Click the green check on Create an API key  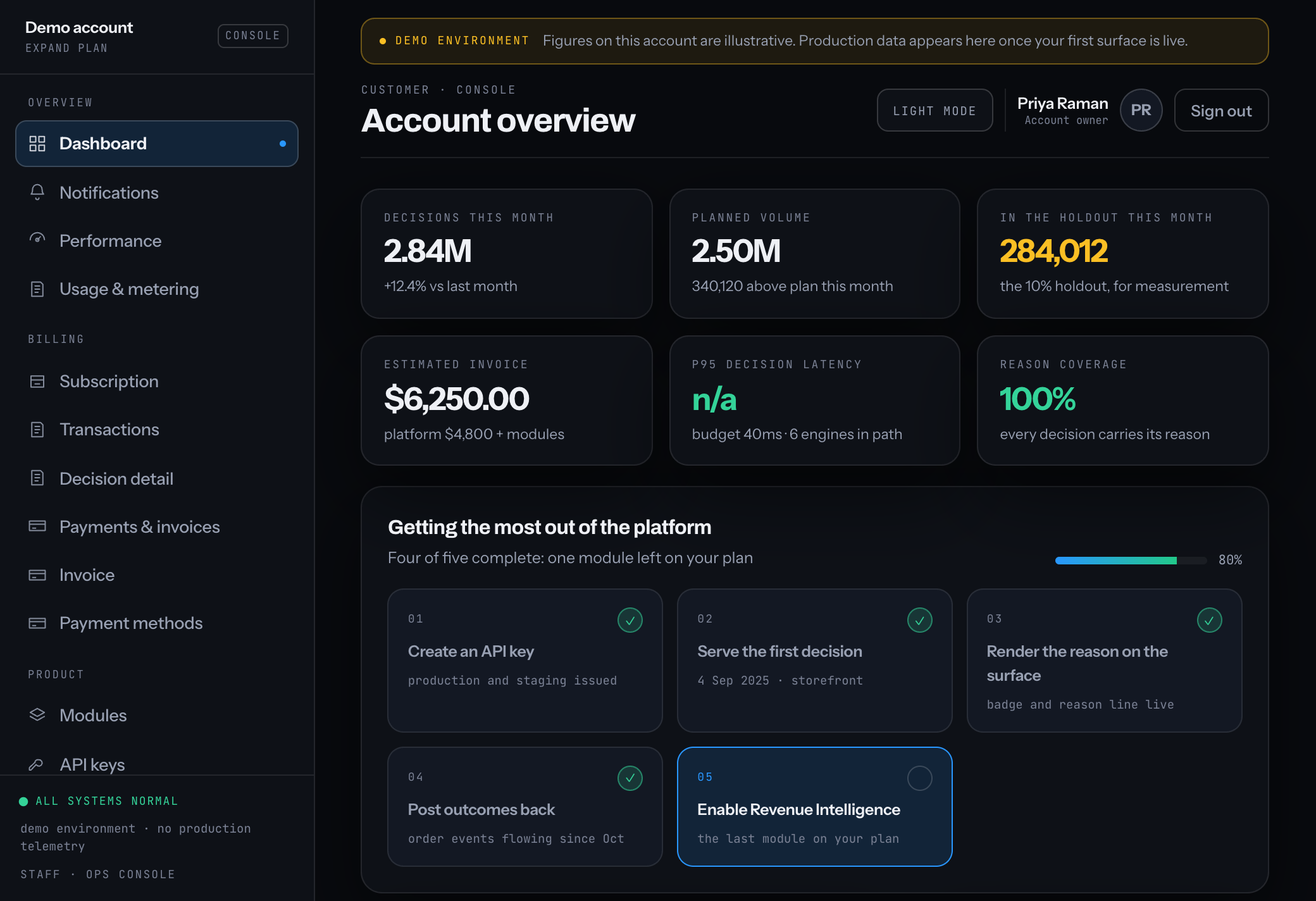click(x=630, y=620)
